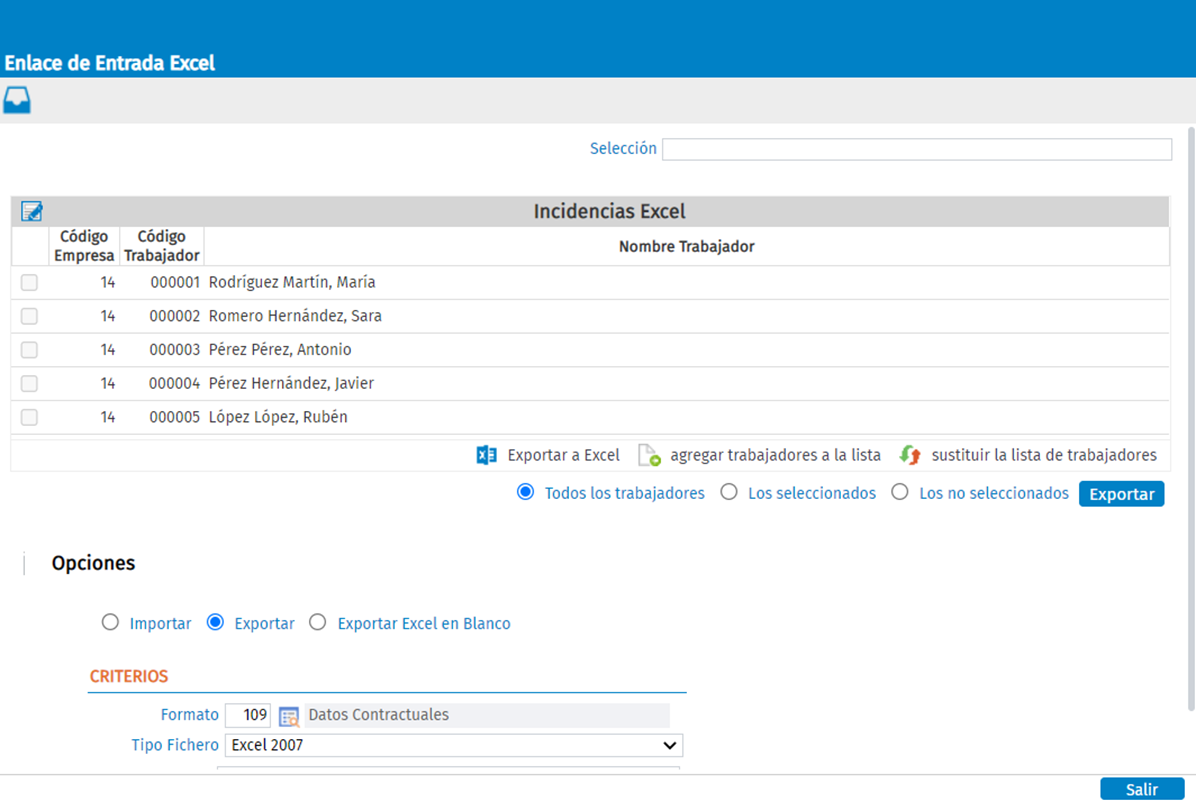Click the blue Exportar button
Image resolution: width=1196 pixels, height=801 pixels.
[1121, 494]
